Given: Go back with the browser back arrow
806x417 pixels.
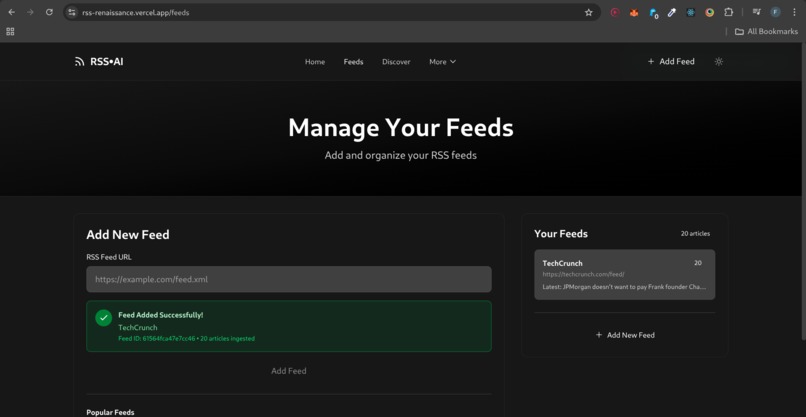Looking at the screenshot, I should click(11, 12).
